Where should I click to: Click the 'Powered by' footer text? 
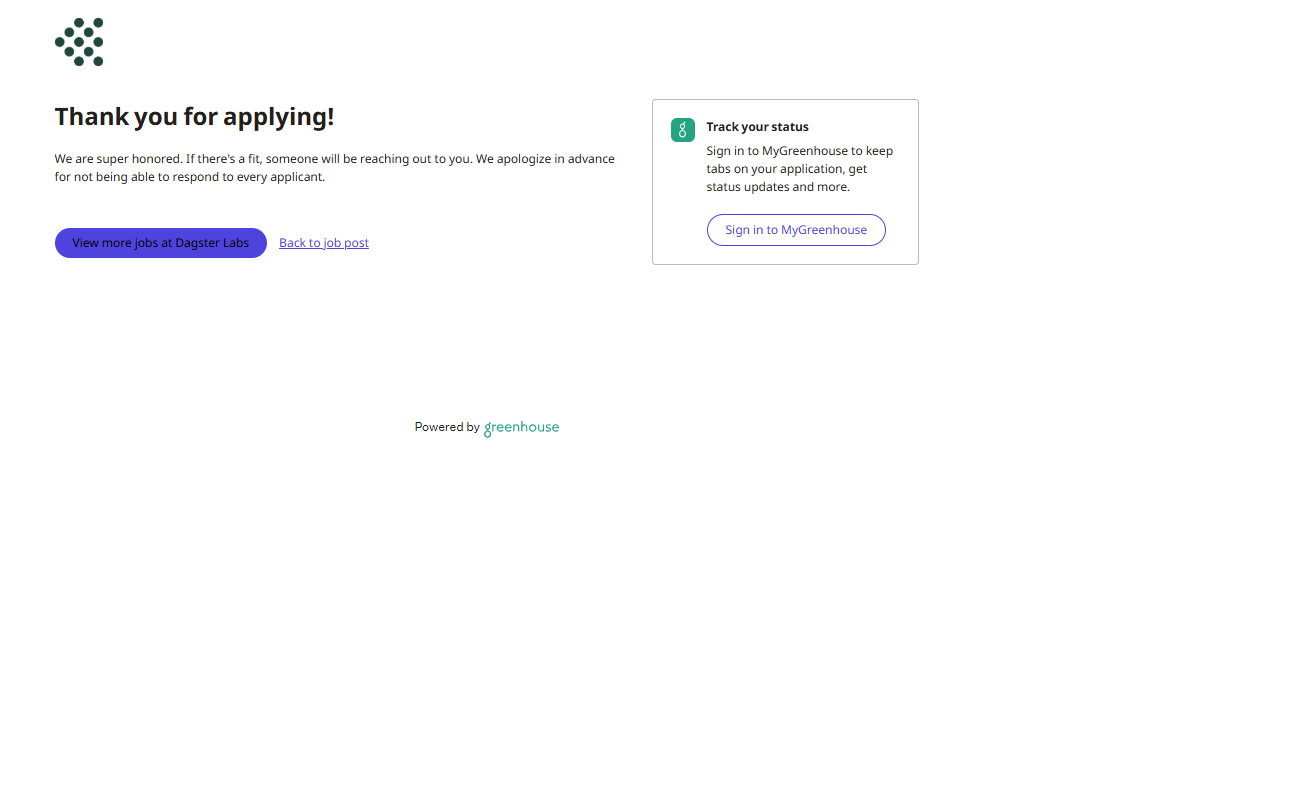click(447, 427)
